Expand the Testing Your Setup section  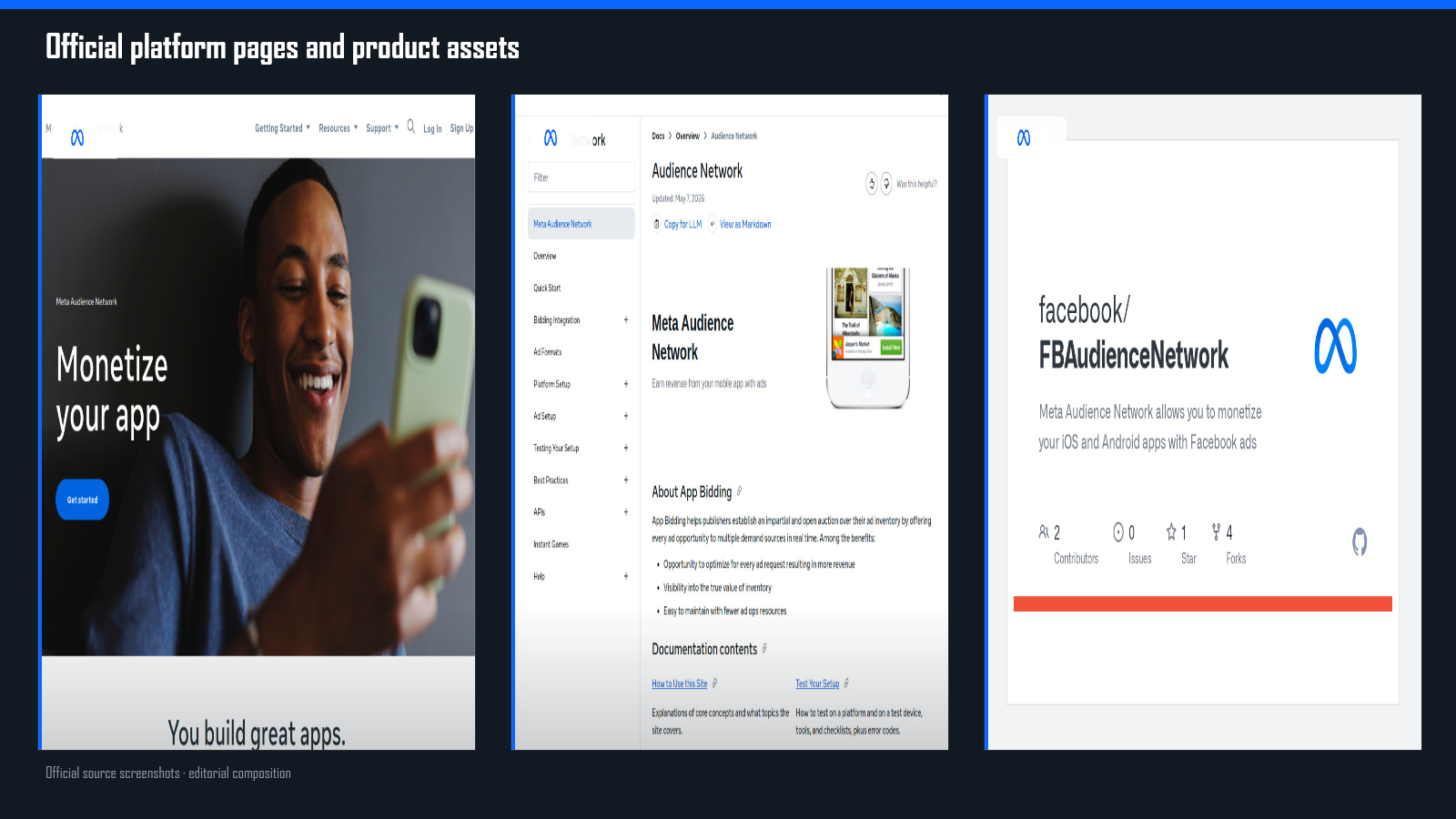[x=626, y=448]
